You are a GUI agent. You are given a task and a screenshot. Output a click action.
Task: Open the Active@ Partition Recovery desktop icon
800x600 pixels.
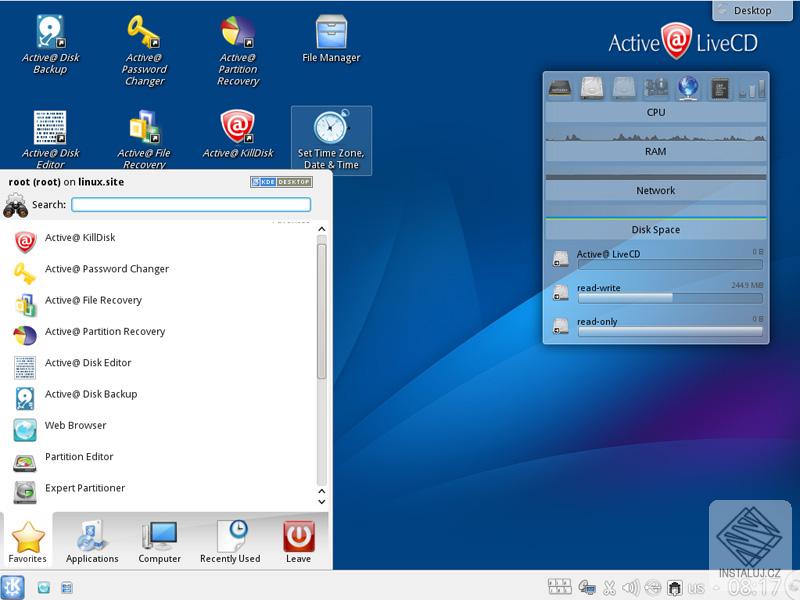point(238,50)
